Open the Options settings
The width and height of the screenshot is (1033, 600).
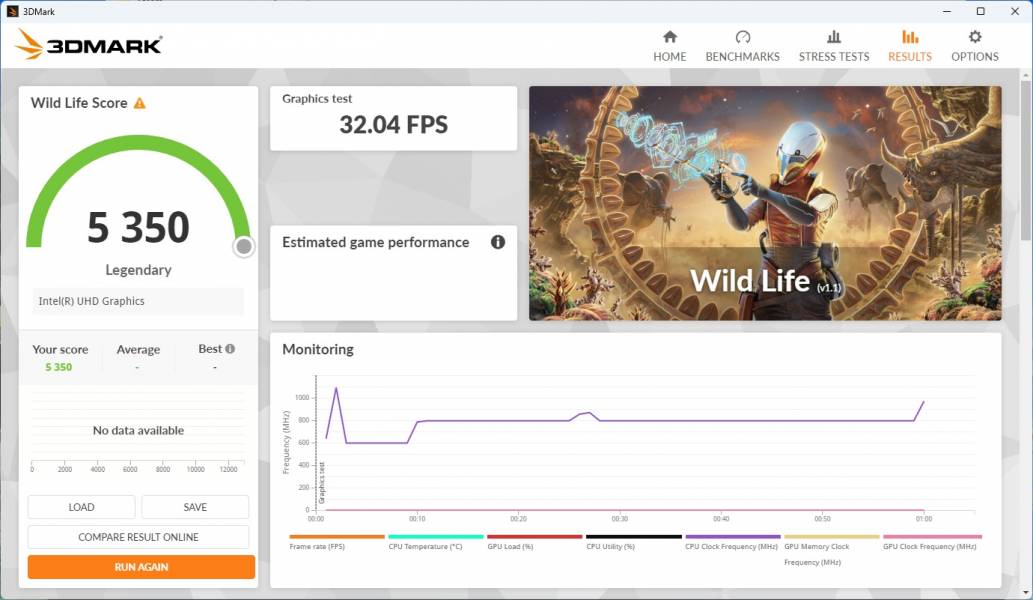[x=974, y=46]
